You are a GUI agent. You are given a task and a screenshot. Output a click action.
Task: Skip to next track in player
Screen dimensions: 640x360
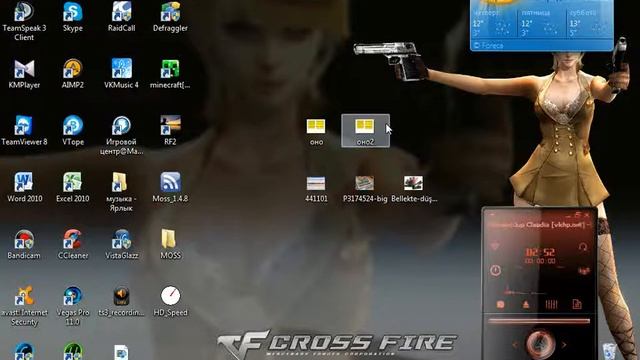click(564, 345)
